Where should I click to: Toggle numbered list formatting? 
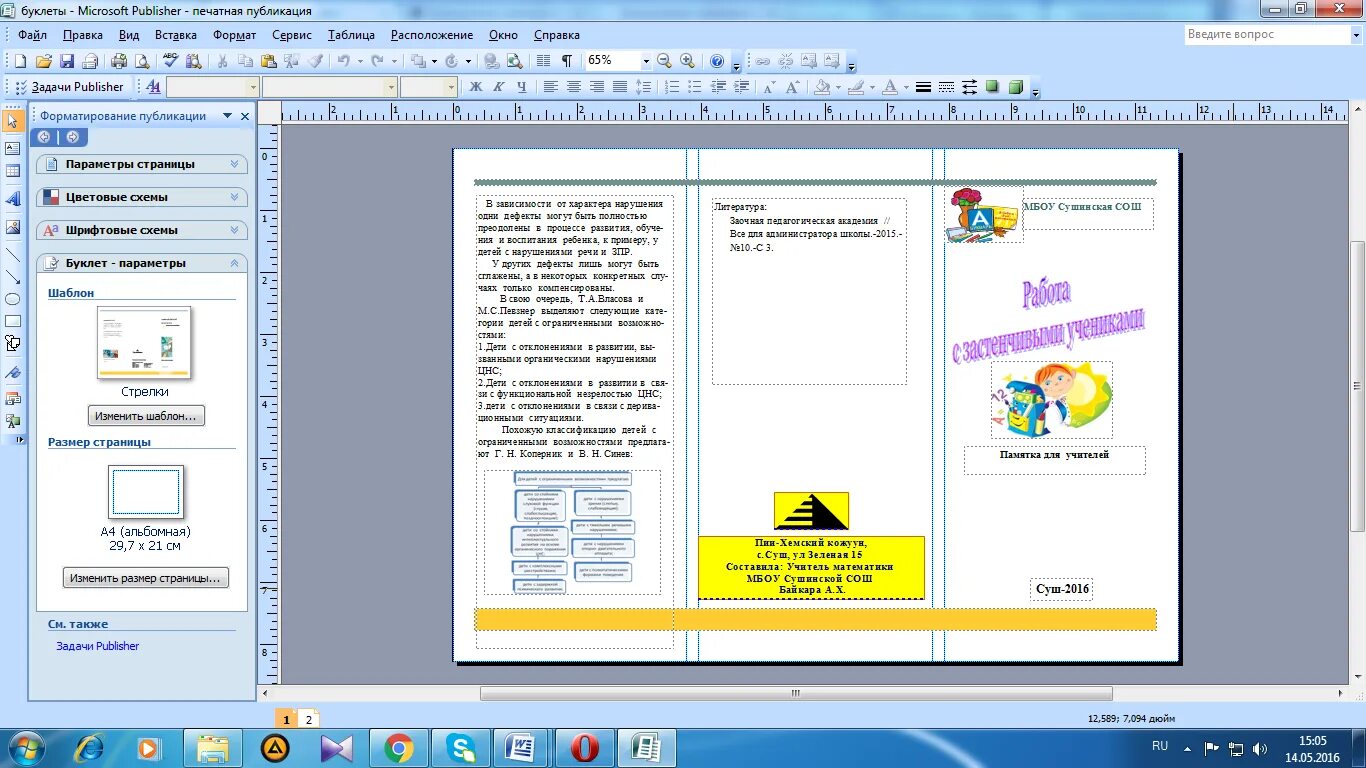[672, 87]
